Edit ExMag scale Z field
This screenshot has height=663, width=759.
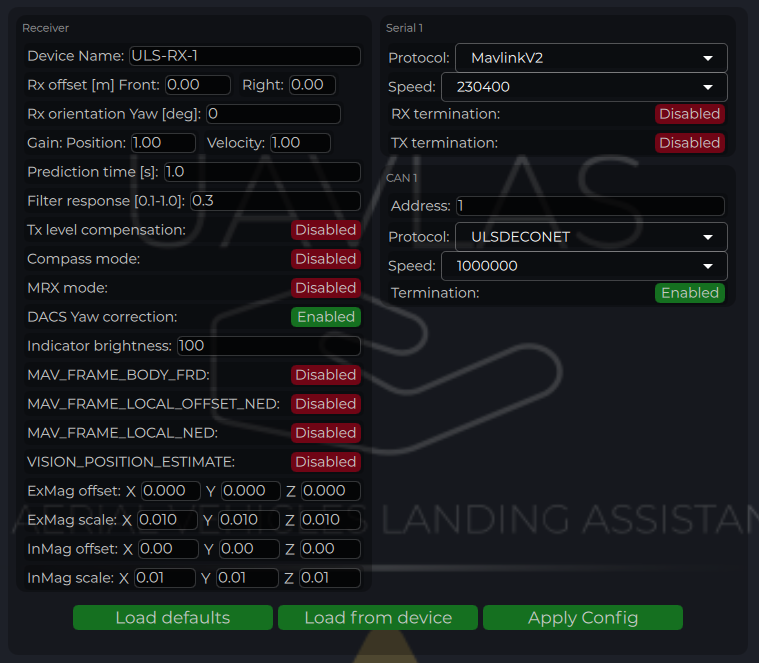click(331, 520)
